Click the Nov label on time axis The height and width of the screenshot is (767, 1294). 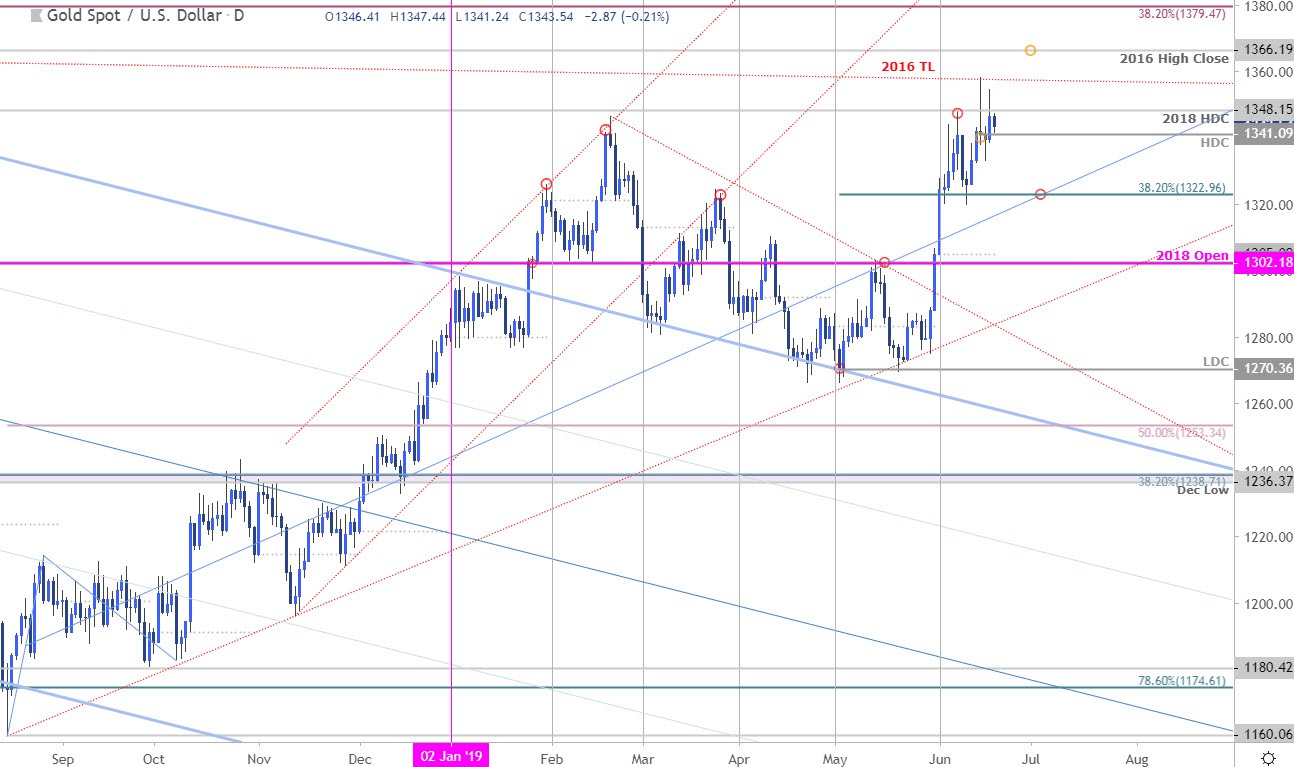coord(259,758)
